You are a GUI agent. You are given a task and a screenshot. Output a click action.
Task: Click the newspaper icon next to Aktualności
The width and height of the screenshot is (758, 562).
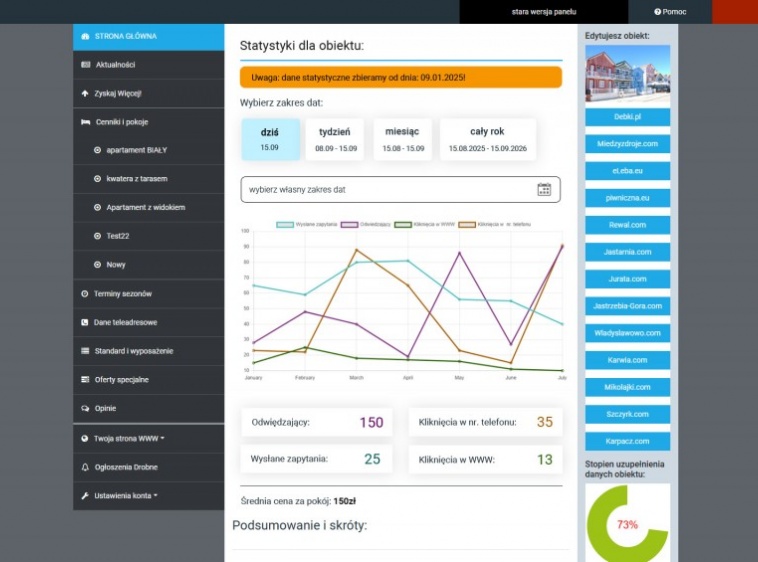(85, 65)
